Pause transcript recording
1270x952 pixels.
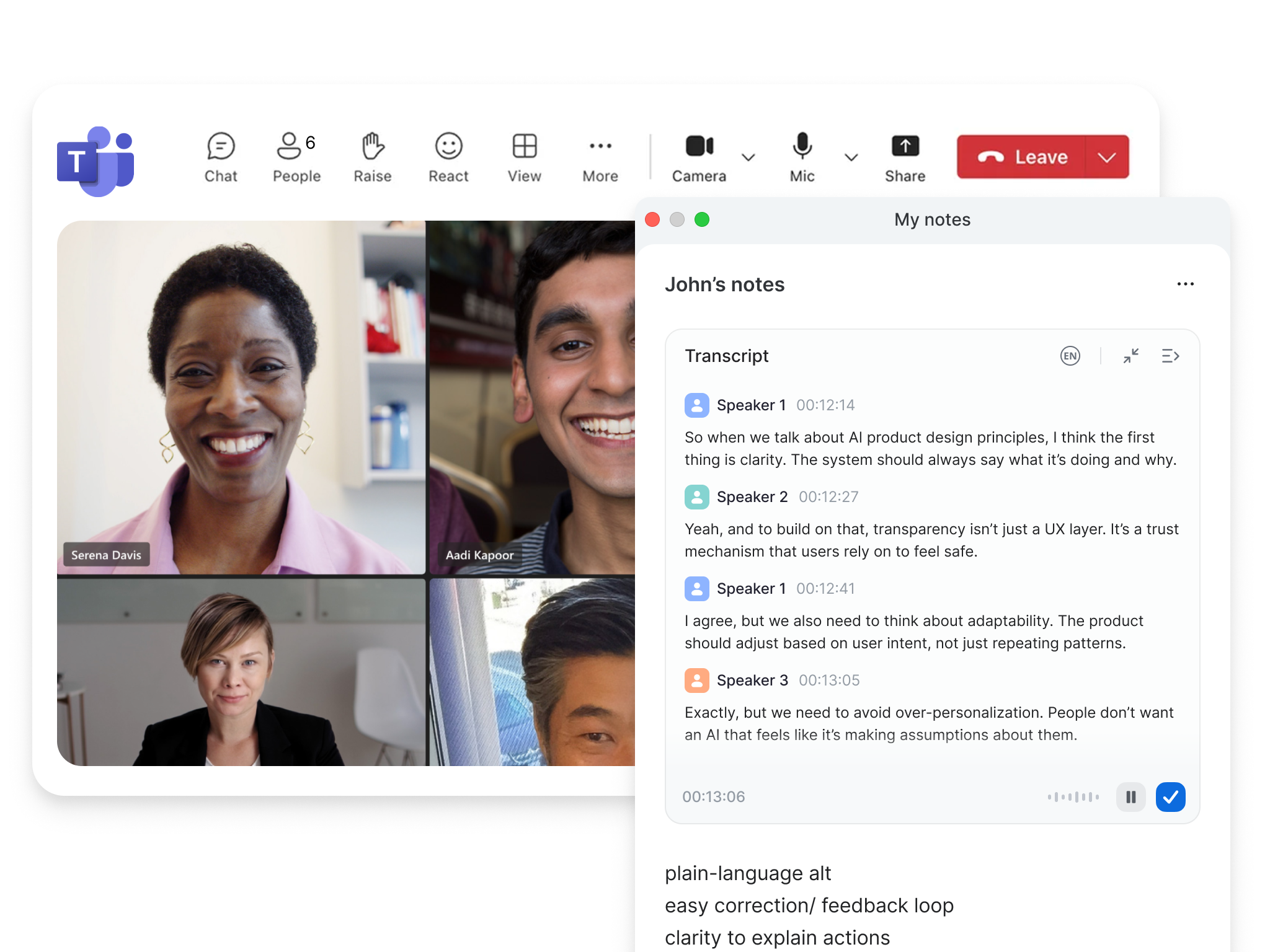[1130, 797]
